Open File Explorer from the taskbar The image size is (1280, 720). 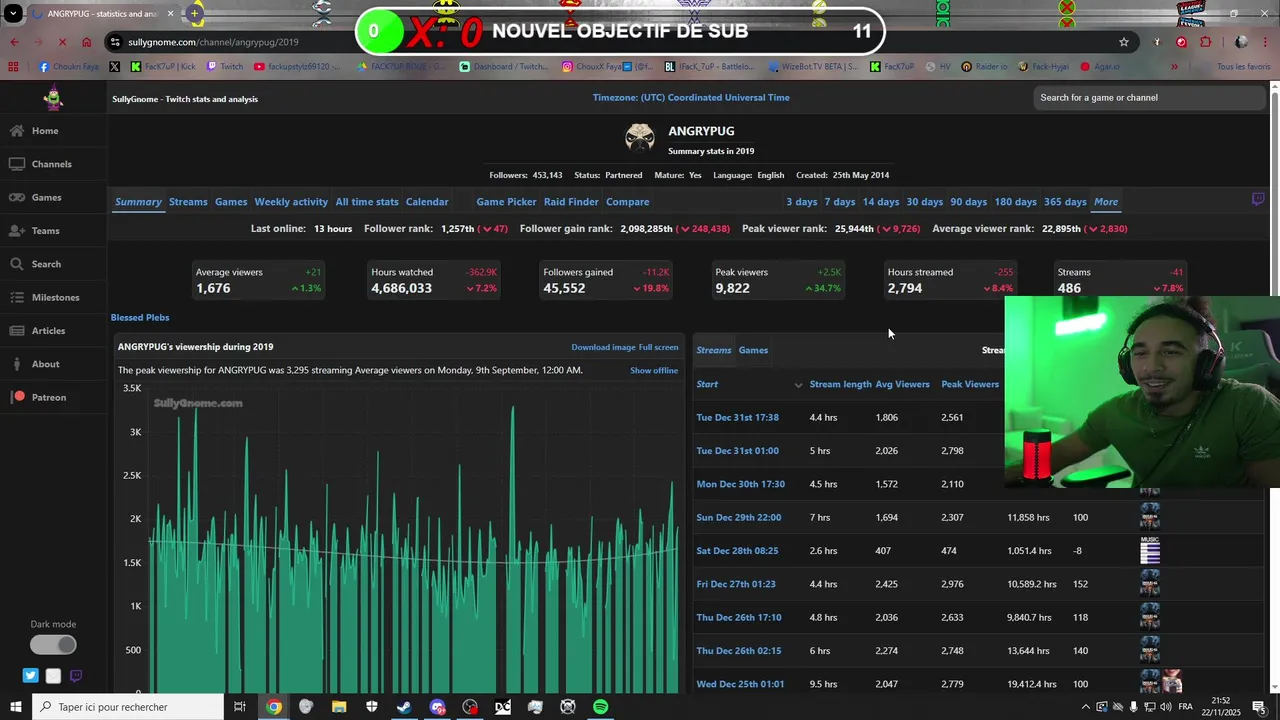click(x=339, y=707)
